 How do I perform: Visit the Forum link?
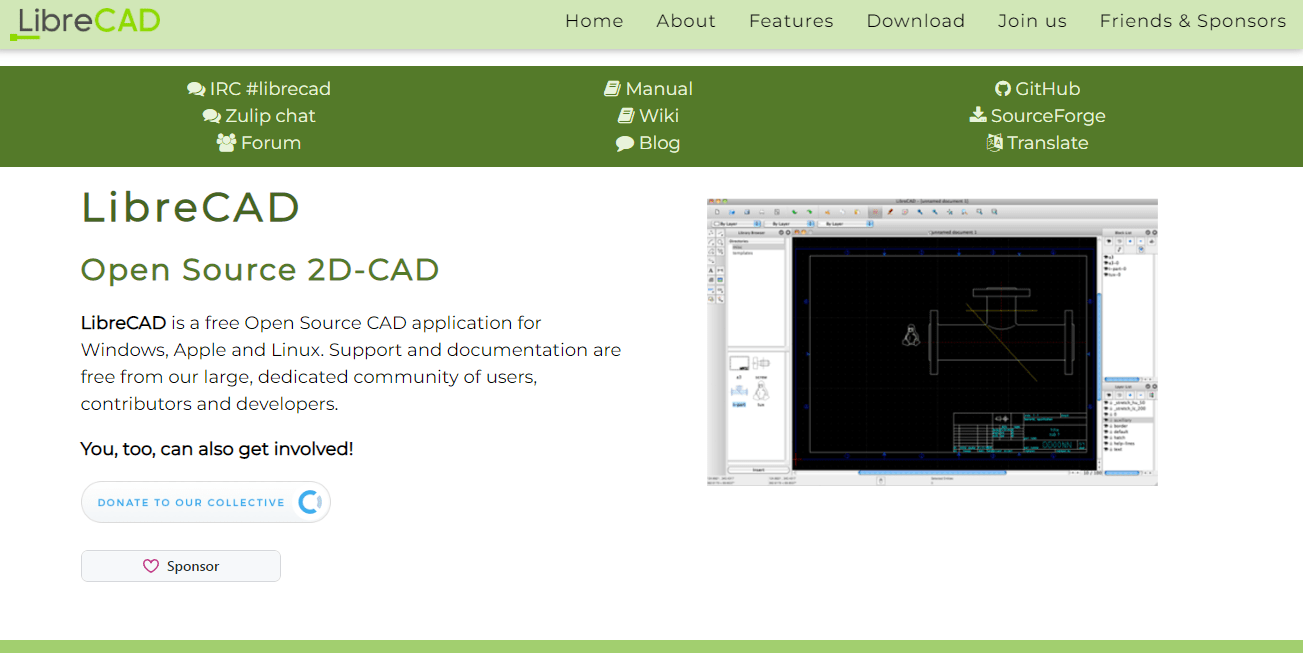coord(271,143)
